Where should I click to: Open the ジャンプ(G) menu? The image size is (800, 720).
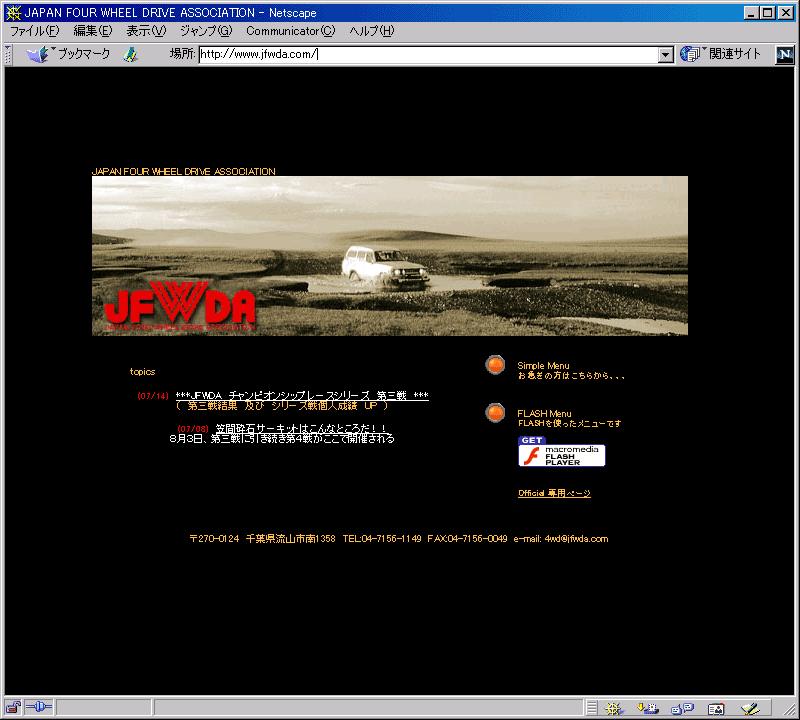pos(206,31)
